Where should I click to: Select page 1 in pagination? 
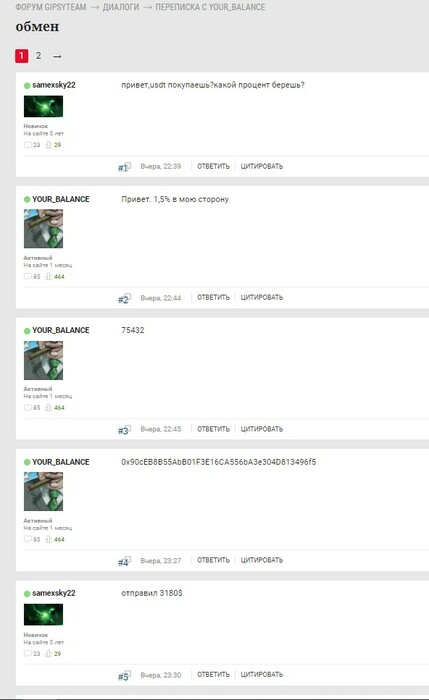pos(21,56)
